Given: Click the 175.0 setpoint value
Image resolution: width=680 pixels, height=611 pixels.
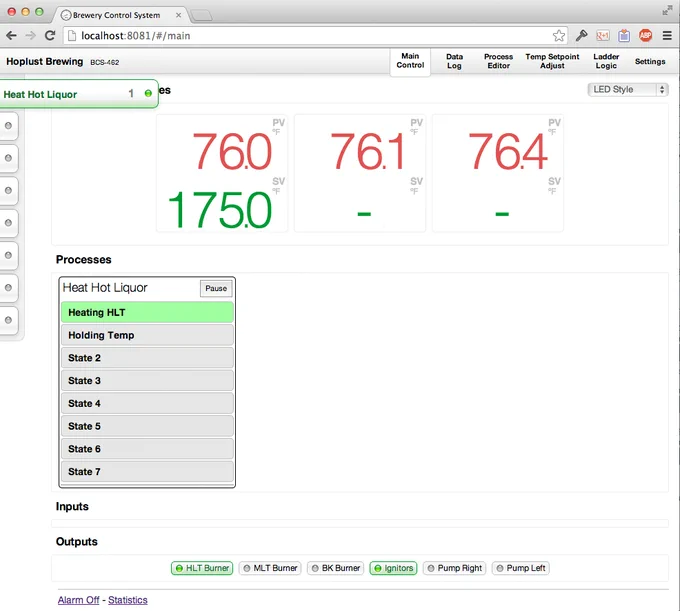Looking at the screenshot, I should [219, 210].
